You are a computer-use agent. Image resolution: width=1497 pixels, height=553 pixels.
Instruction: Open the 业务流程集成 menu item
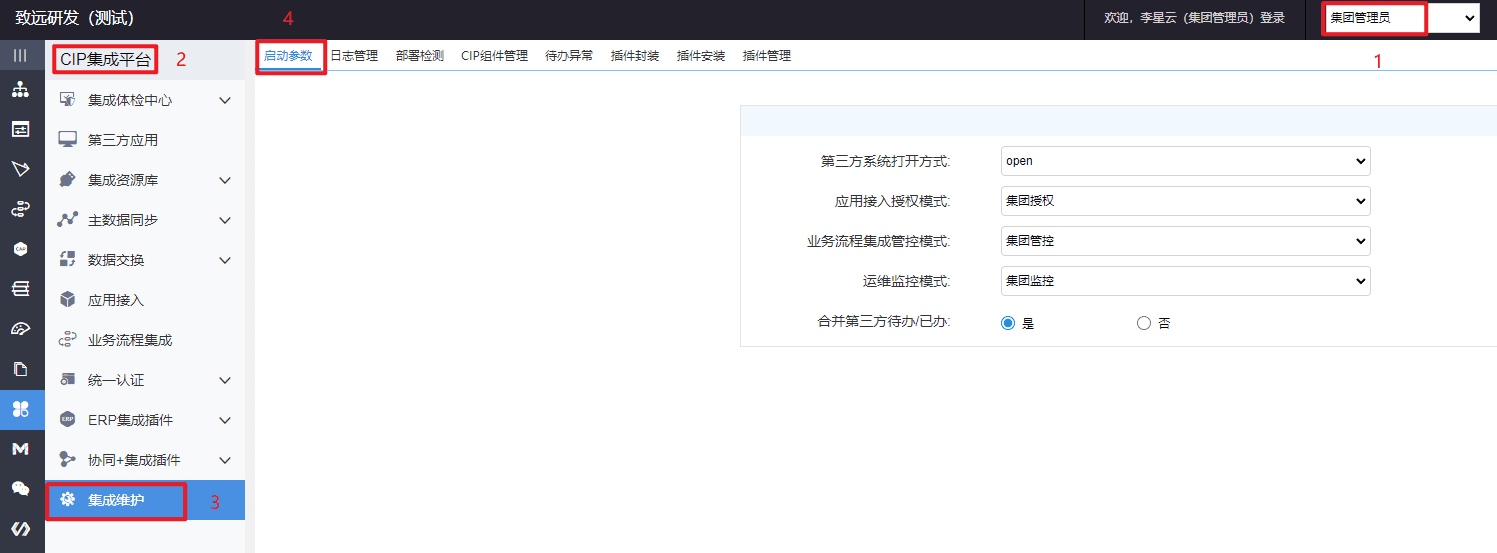click(145, 340)
